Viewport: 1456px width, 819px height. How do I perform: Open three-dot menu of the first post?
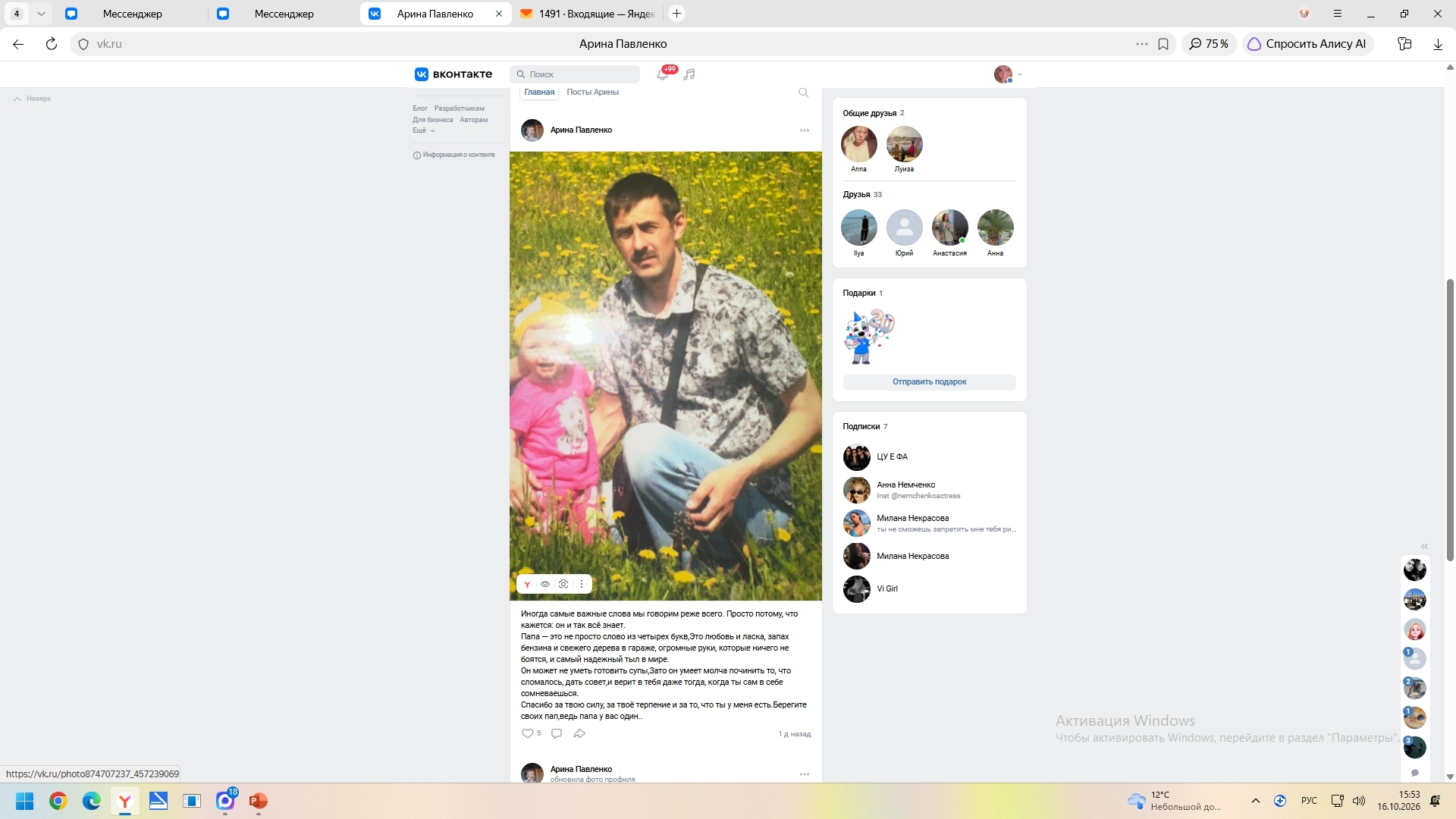point(805,130)
